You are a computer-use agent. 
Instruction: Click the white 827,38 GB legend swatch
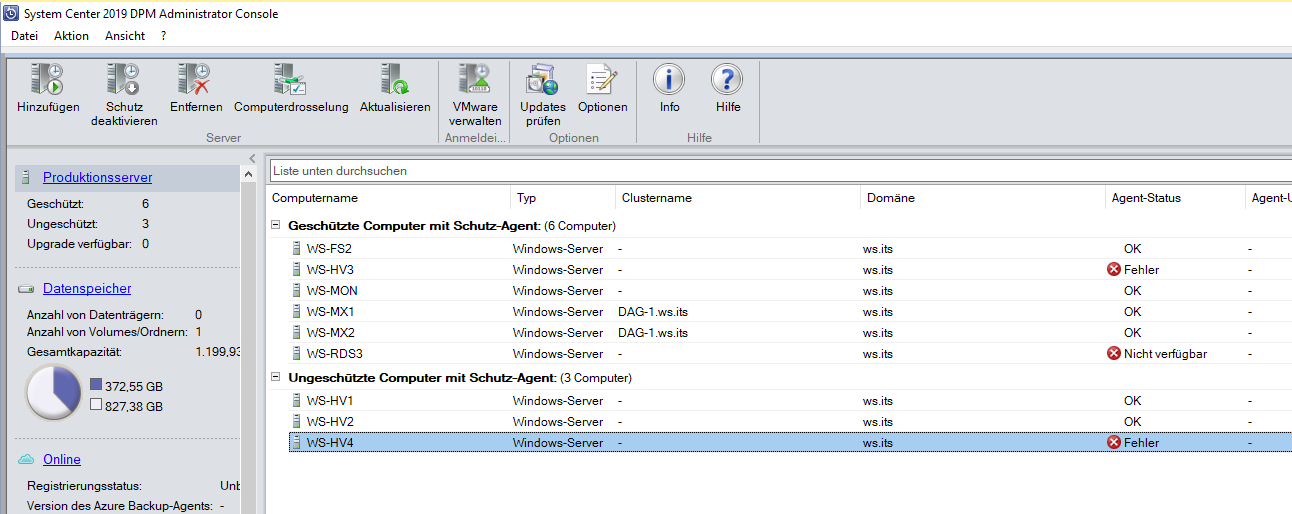(96, 405)
